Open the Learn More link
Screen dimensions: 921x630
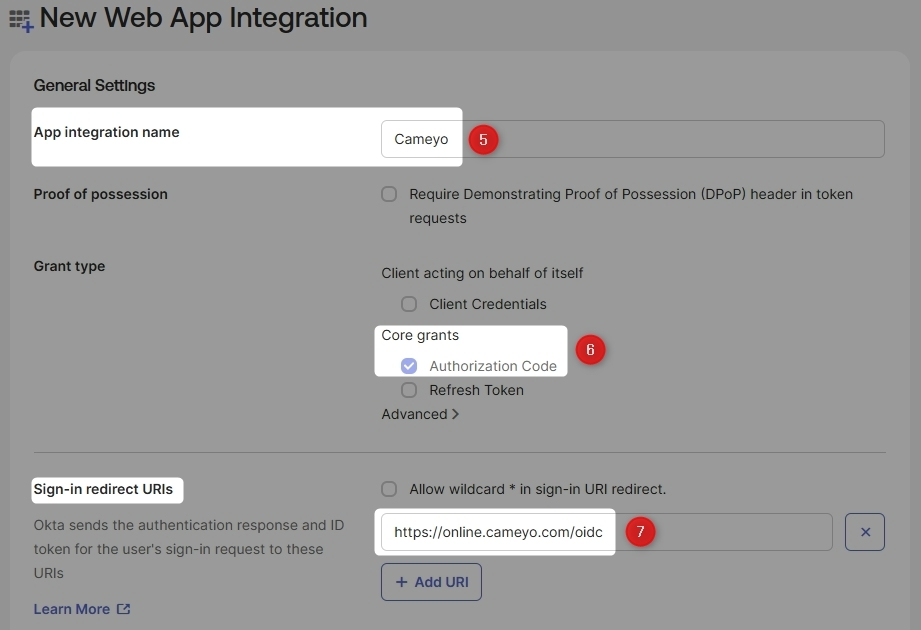(71, 609)
